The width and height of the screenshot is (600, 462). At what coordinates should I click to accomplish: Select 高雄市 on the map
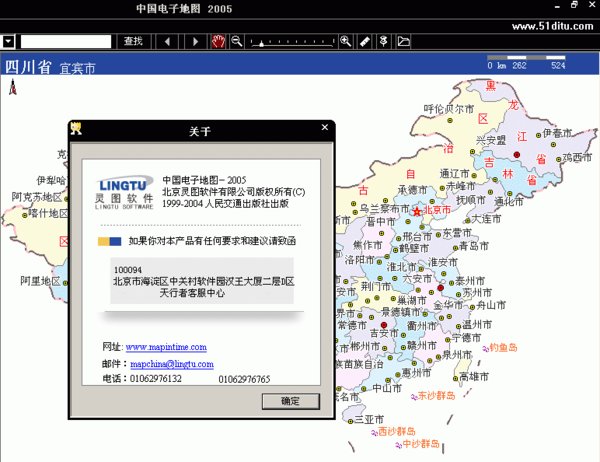[474, 377]
